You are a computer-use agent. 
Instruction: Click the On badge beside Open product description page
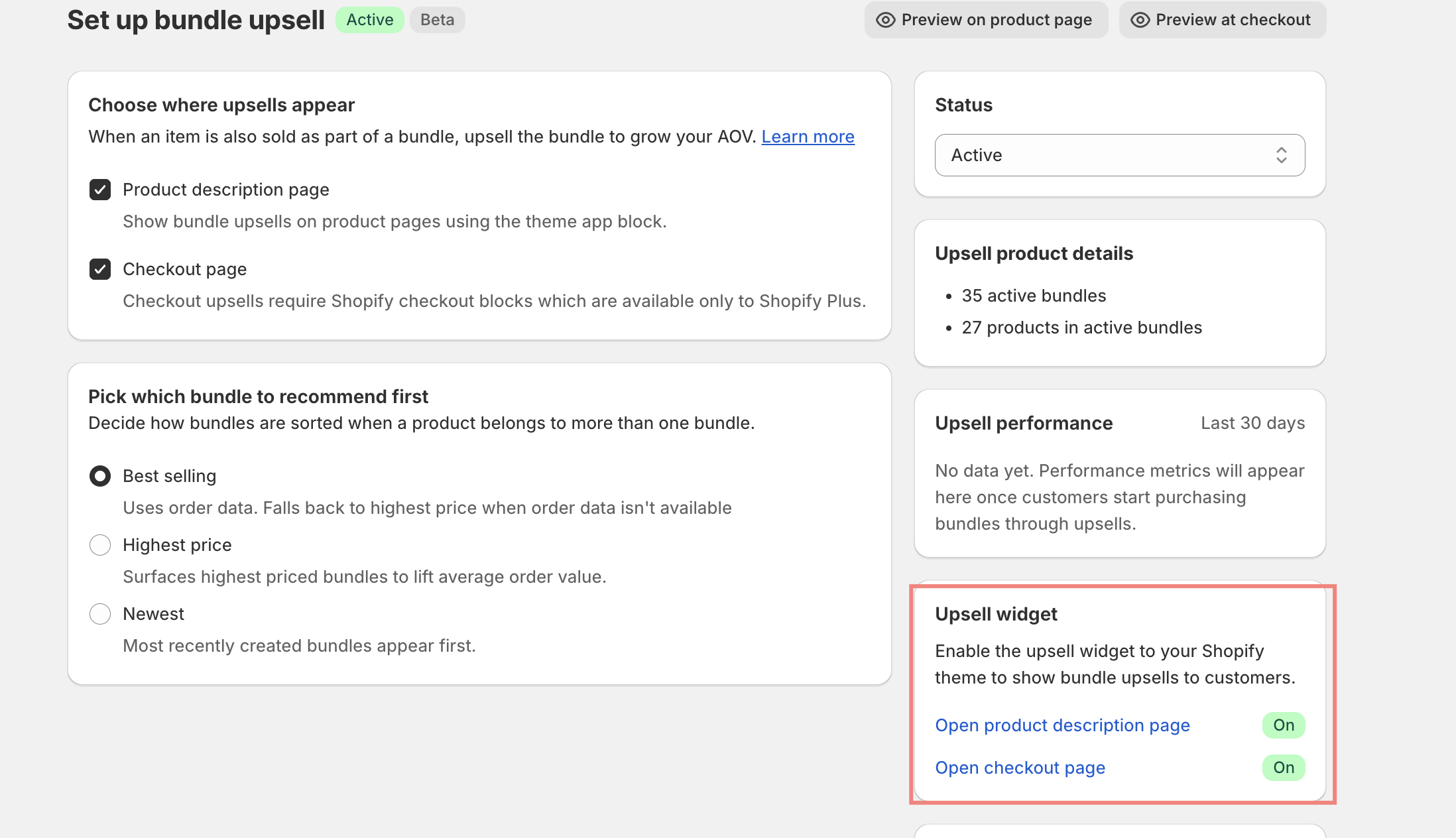[x=1284, y=725]
